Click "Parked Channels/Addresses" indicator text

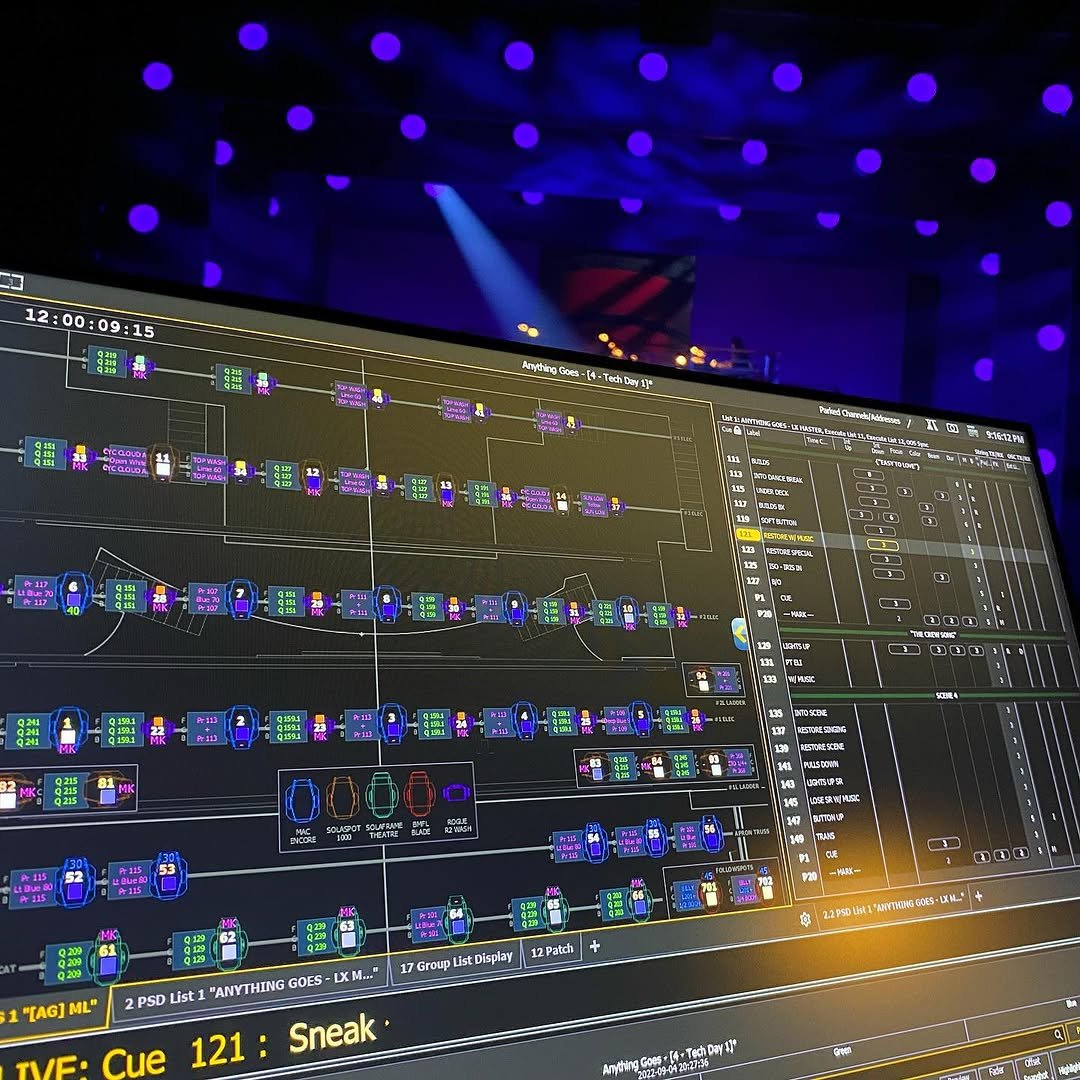(x=859, y=415)
